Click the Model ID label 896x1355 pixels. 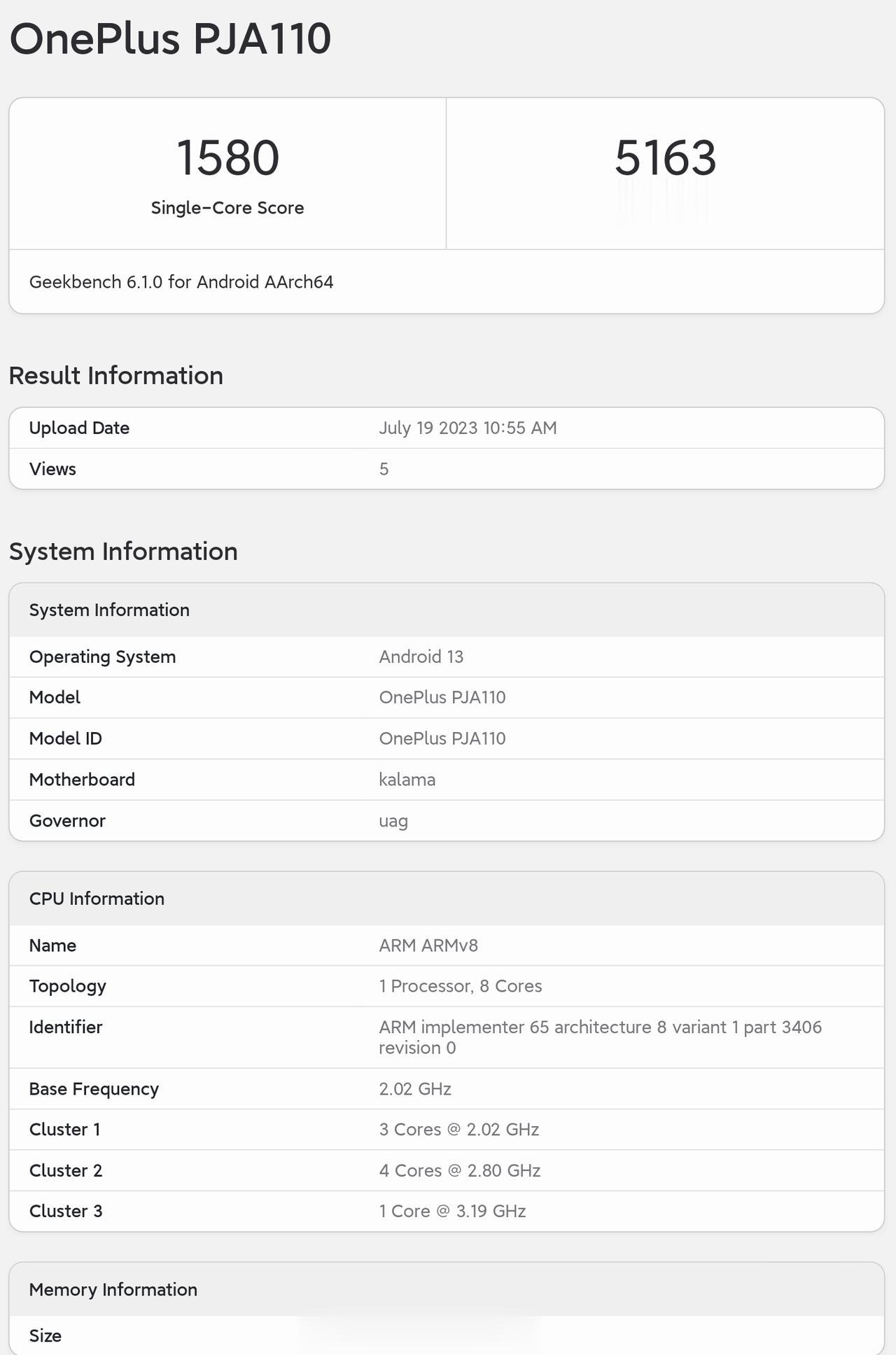(x=66, y=739)
